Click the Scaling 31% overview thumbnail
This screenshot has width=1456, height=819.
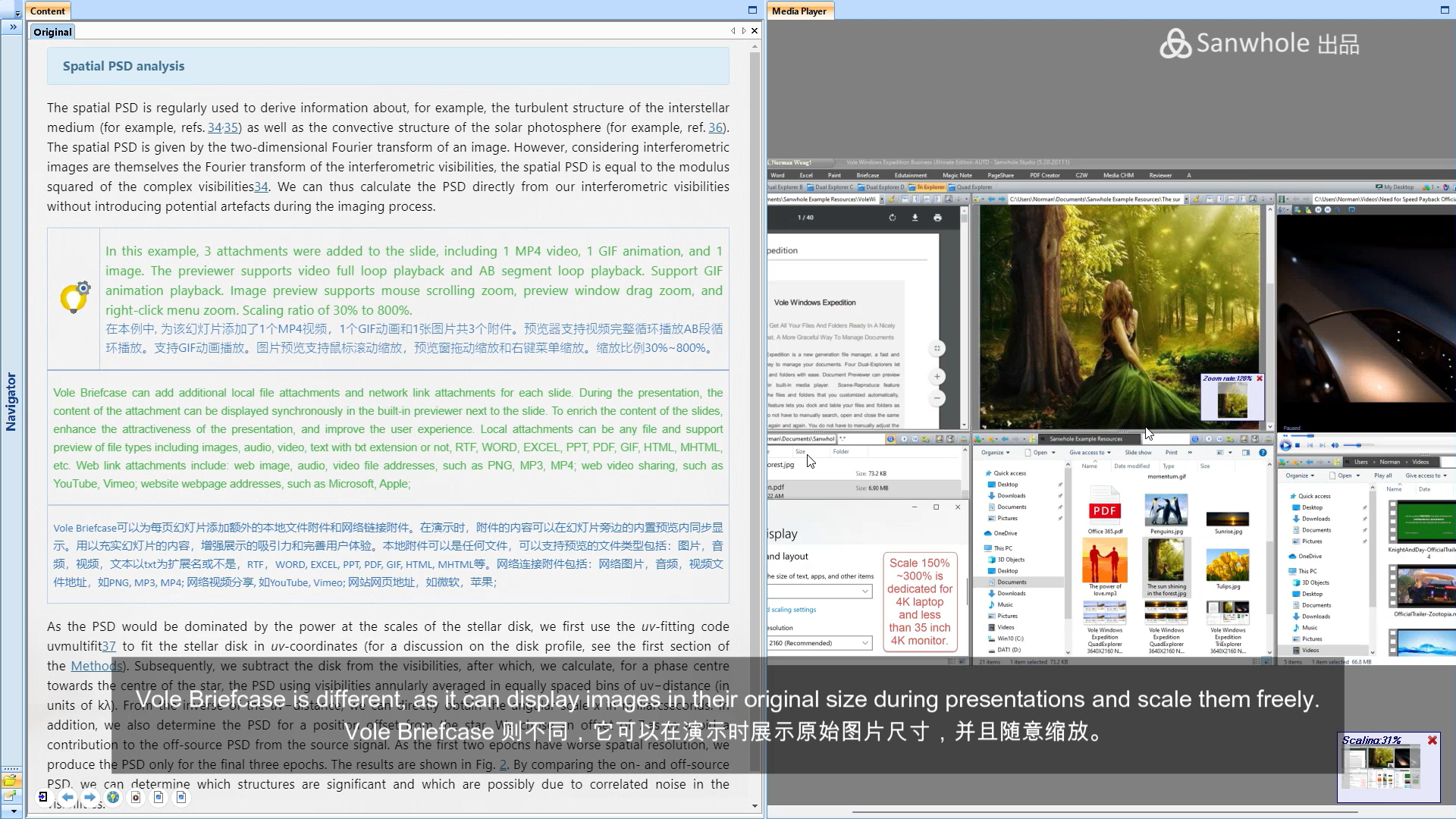(1379, 767)
